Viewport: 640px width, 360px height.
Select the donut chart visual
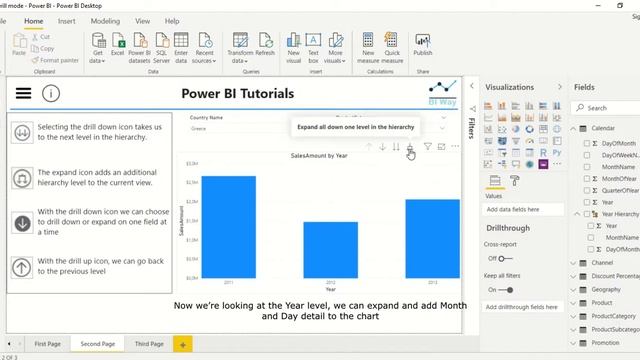(x=529, y=129)
